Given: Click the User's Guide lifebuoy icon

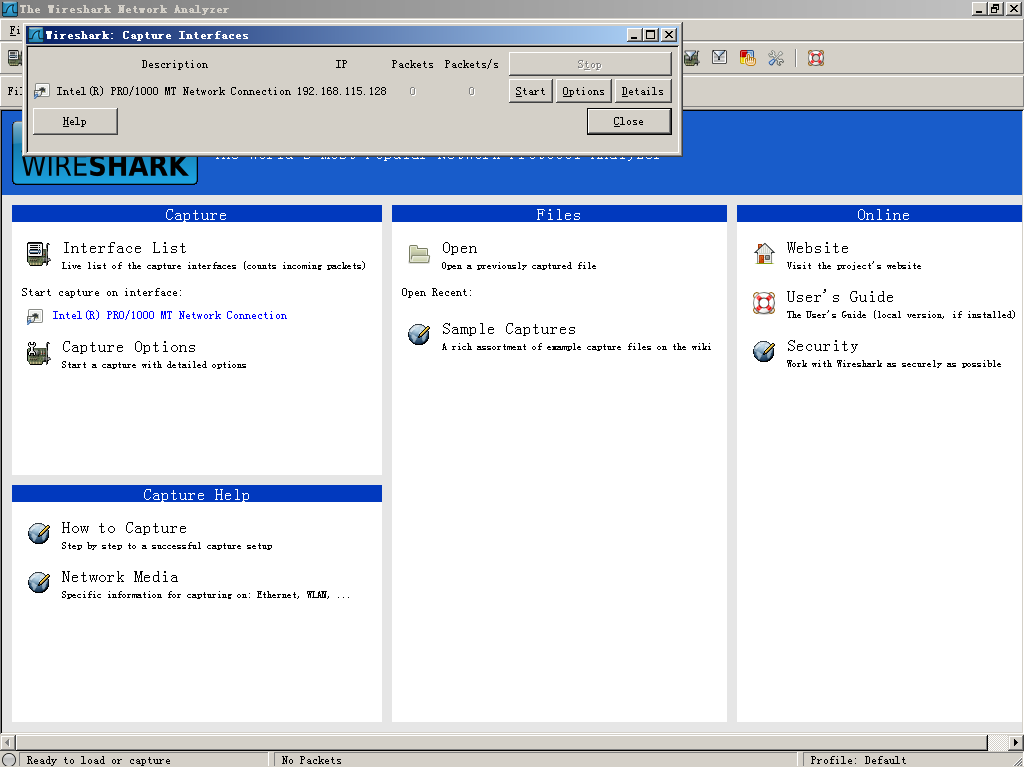Looking at the screenshot, I should (x=763, y=303).
